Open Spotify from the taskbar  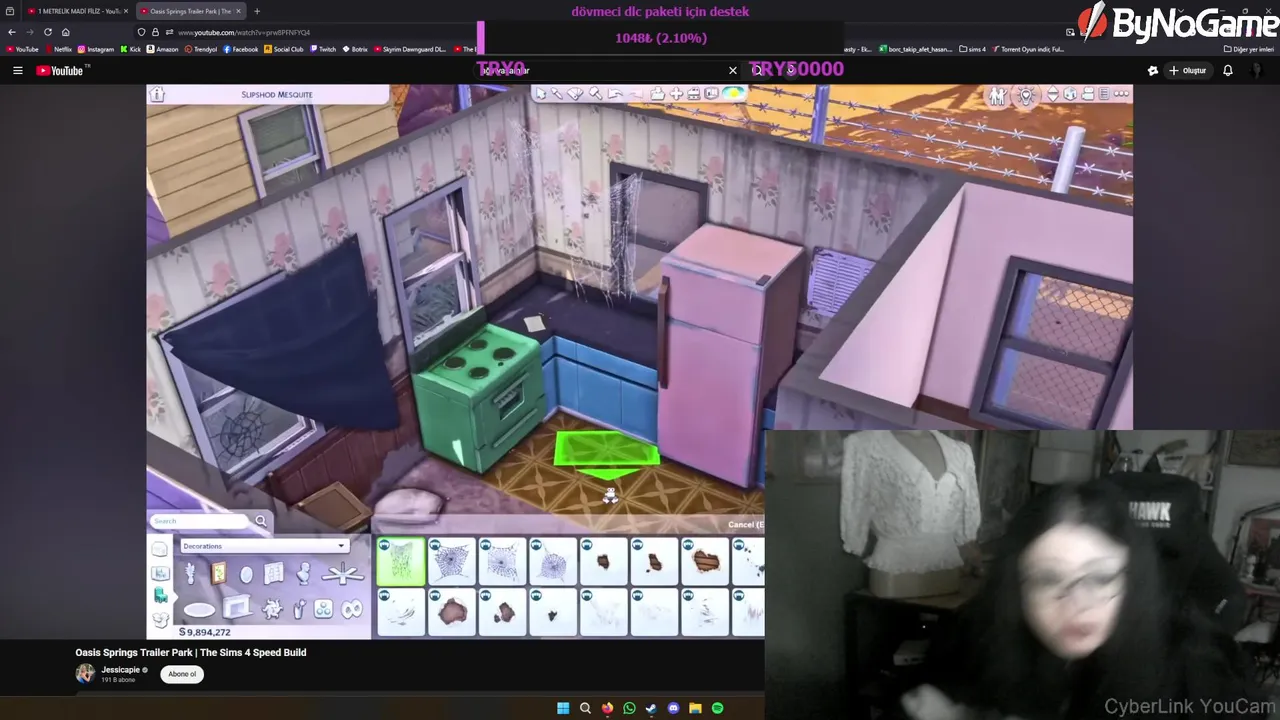coord(717,708)
